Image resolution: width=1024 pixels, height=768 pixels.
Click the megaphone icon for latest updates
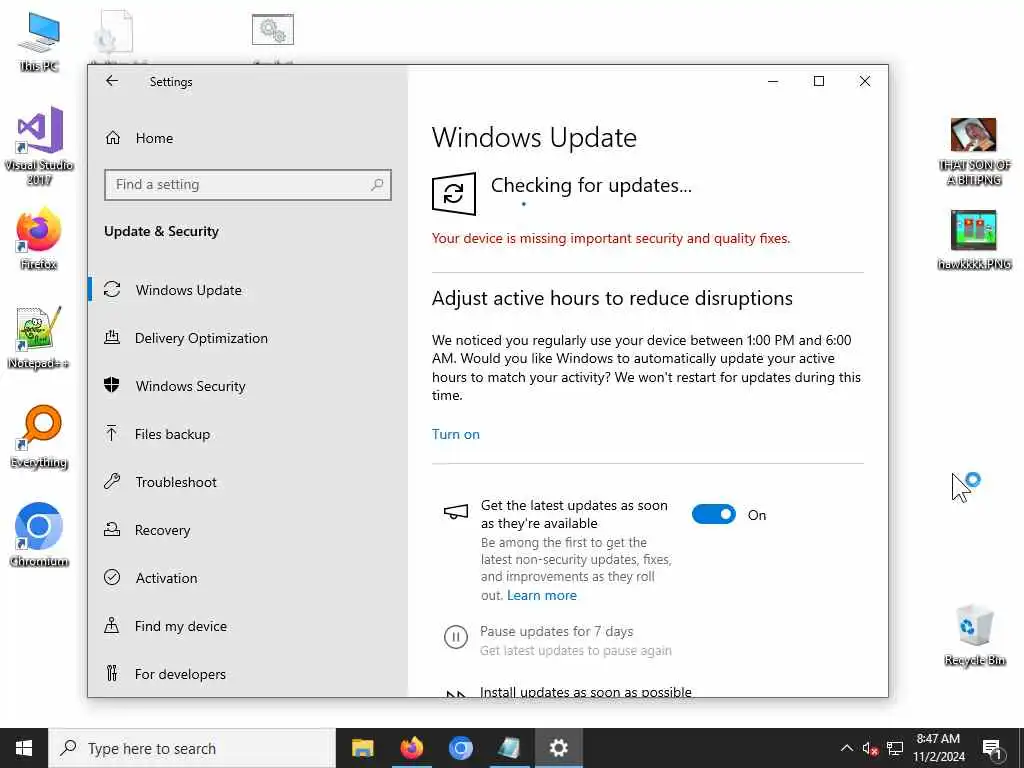456,513
